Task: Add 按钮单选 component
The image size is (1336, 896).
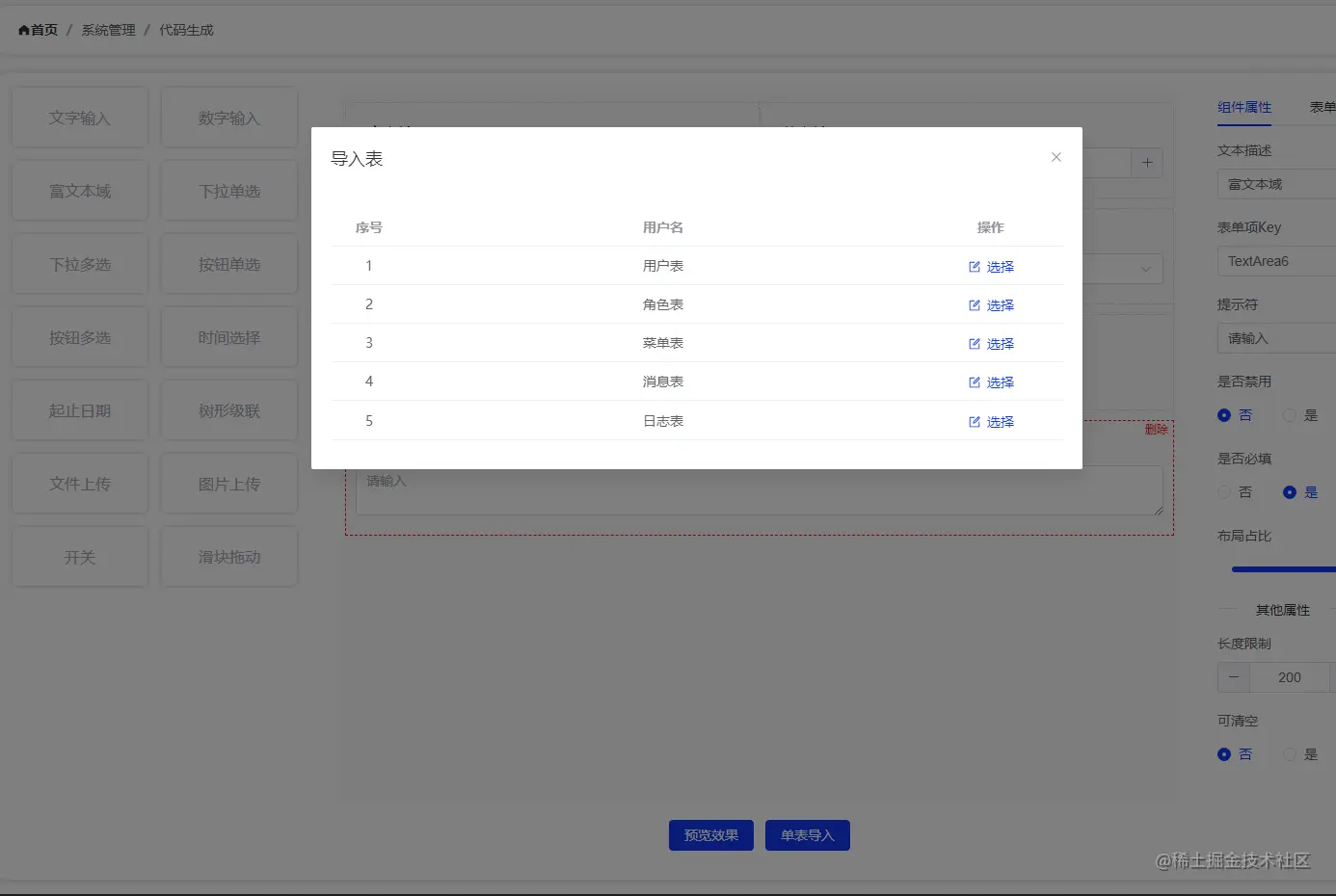Action: coord(229,264)
